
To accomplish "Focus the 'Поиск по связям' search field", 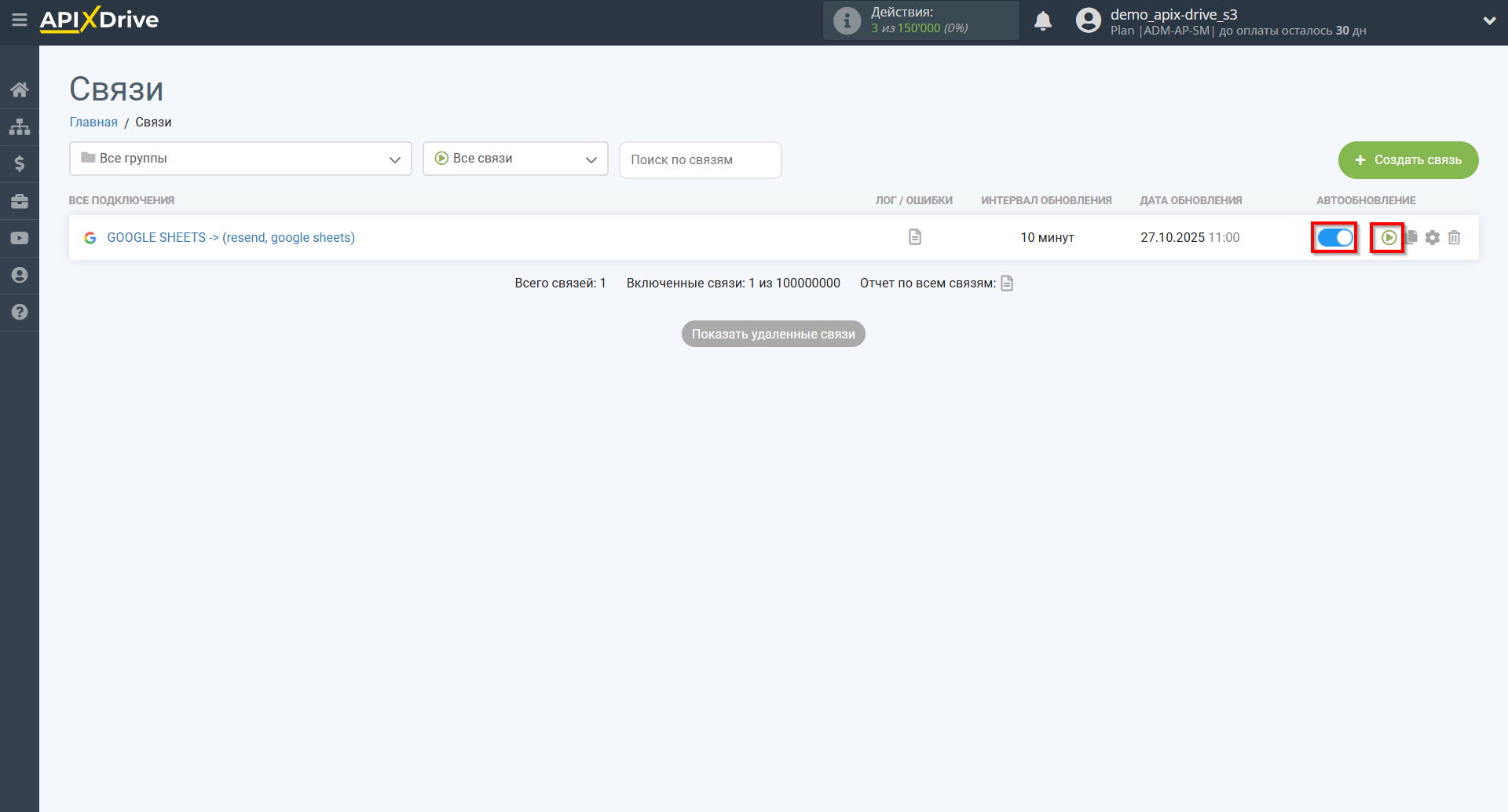I will coord(700,159).
